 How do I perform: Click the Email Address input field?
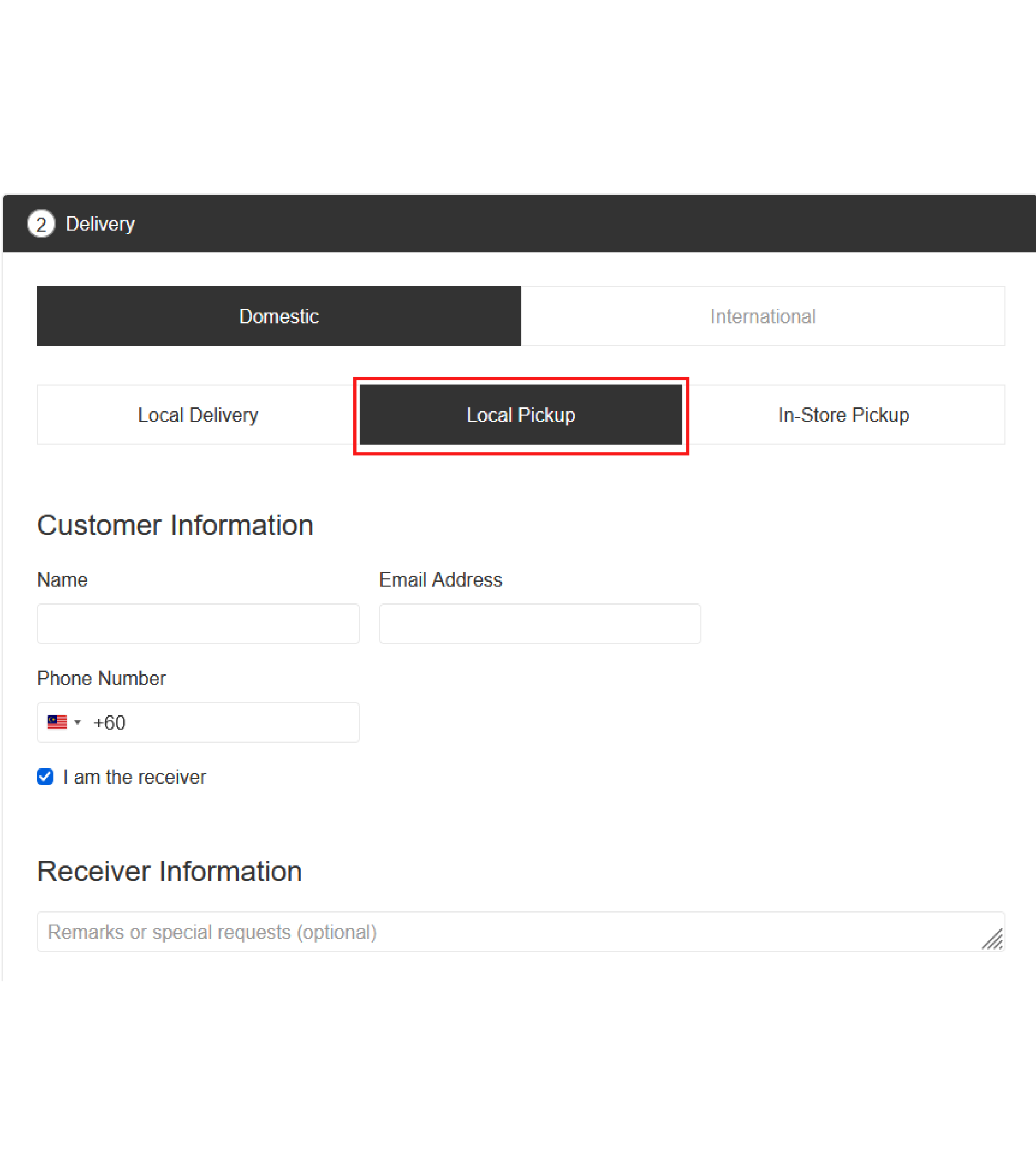tap(540, 623)
